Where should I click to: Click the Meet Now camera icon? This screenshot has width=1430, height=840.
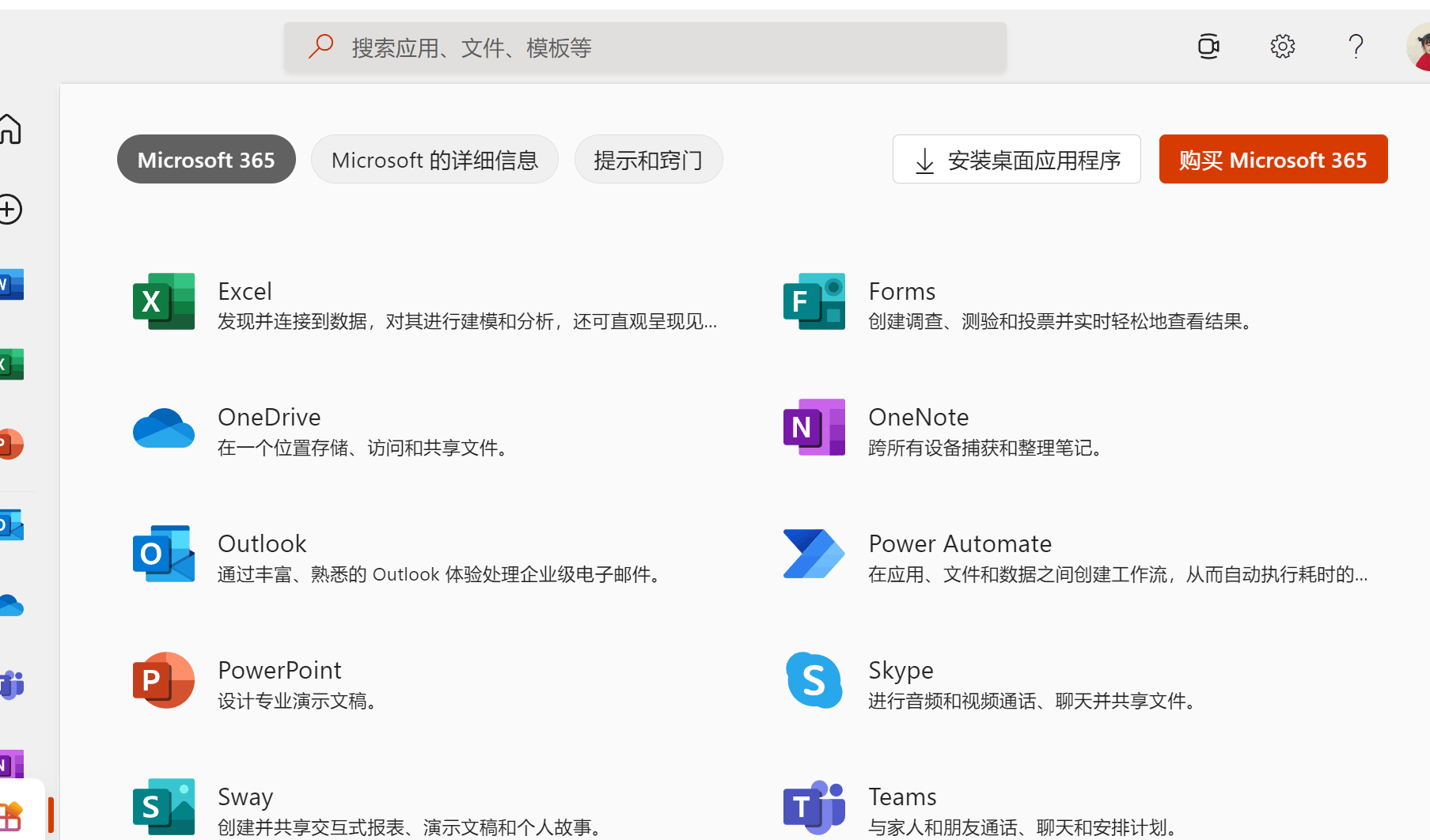1208,47
